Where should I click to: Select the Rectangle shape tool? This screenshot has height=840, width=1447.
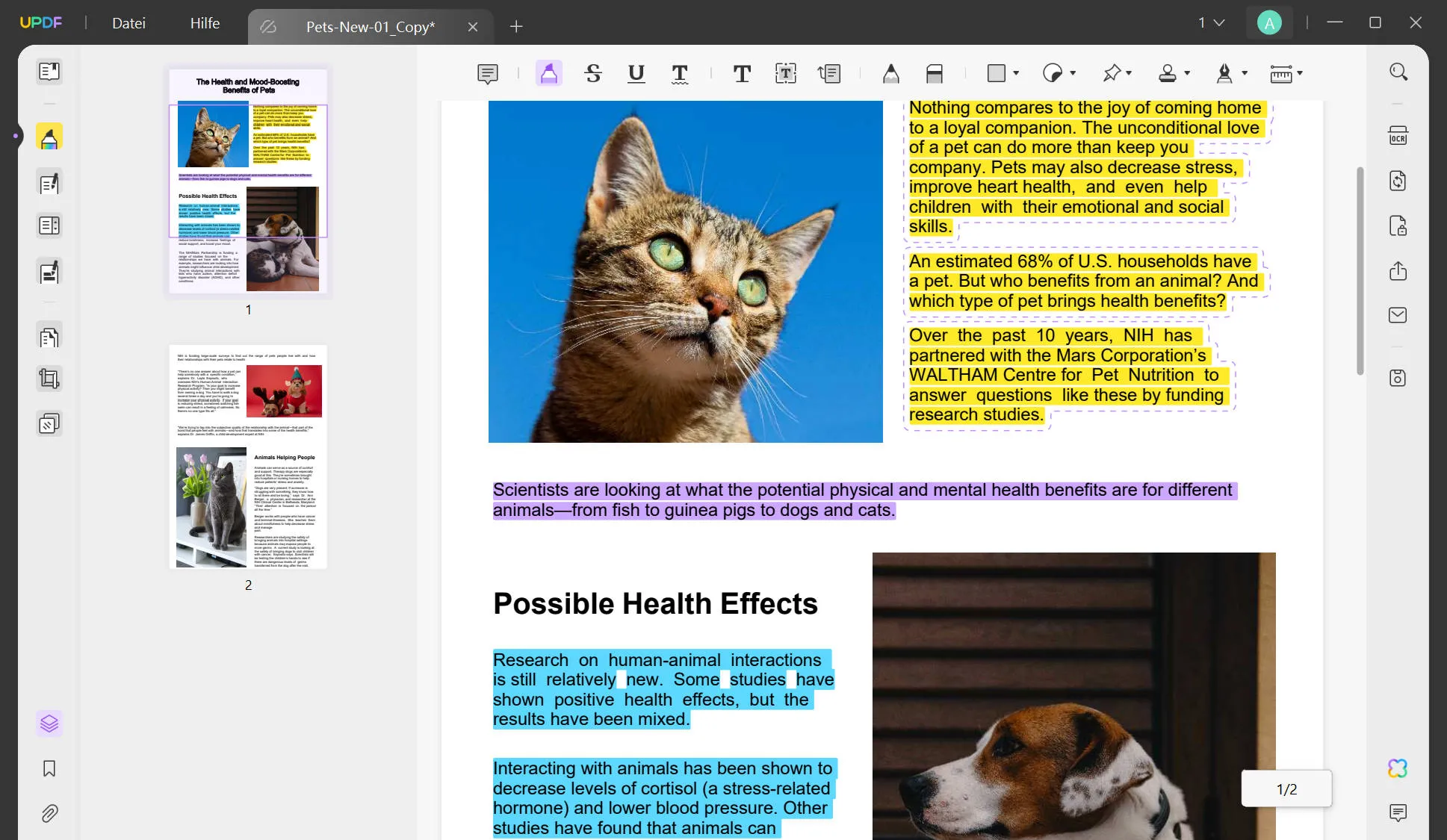click(x=997, y=73)
